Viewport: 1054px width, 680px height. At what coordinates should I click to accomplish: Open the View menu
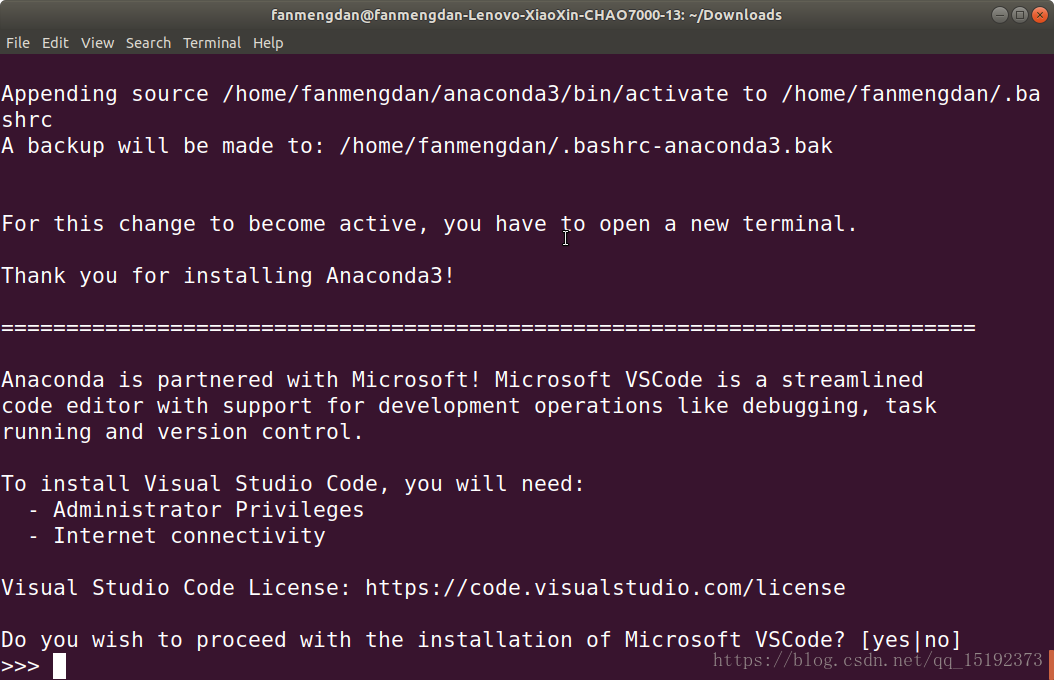pos(98,43)
